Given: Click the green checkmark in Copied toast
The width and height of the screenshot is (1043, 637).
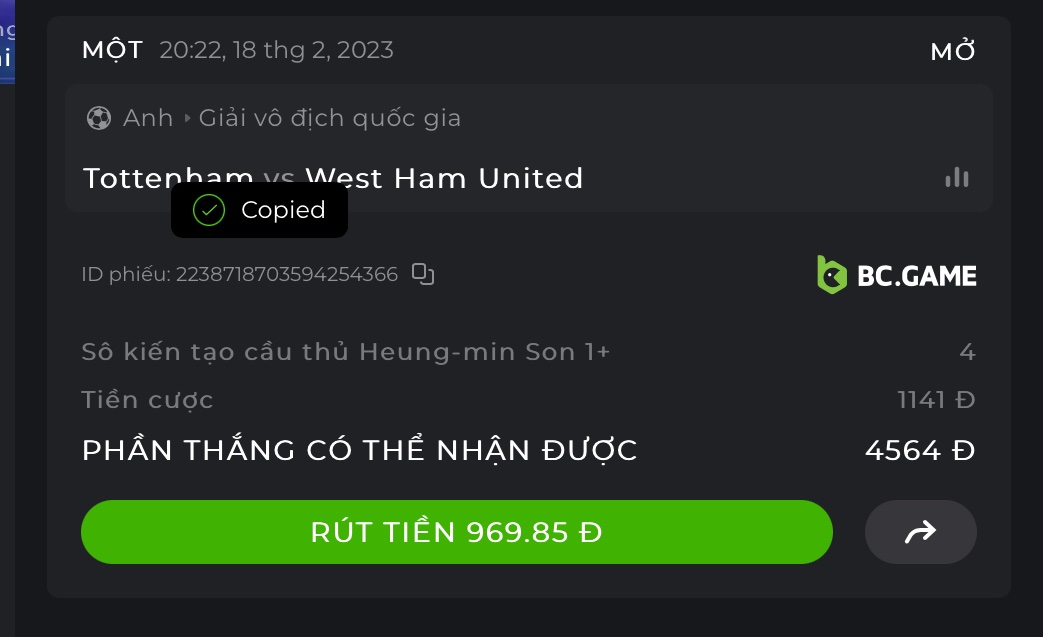Looking at the screenshot, I should (x=209, y=210).
